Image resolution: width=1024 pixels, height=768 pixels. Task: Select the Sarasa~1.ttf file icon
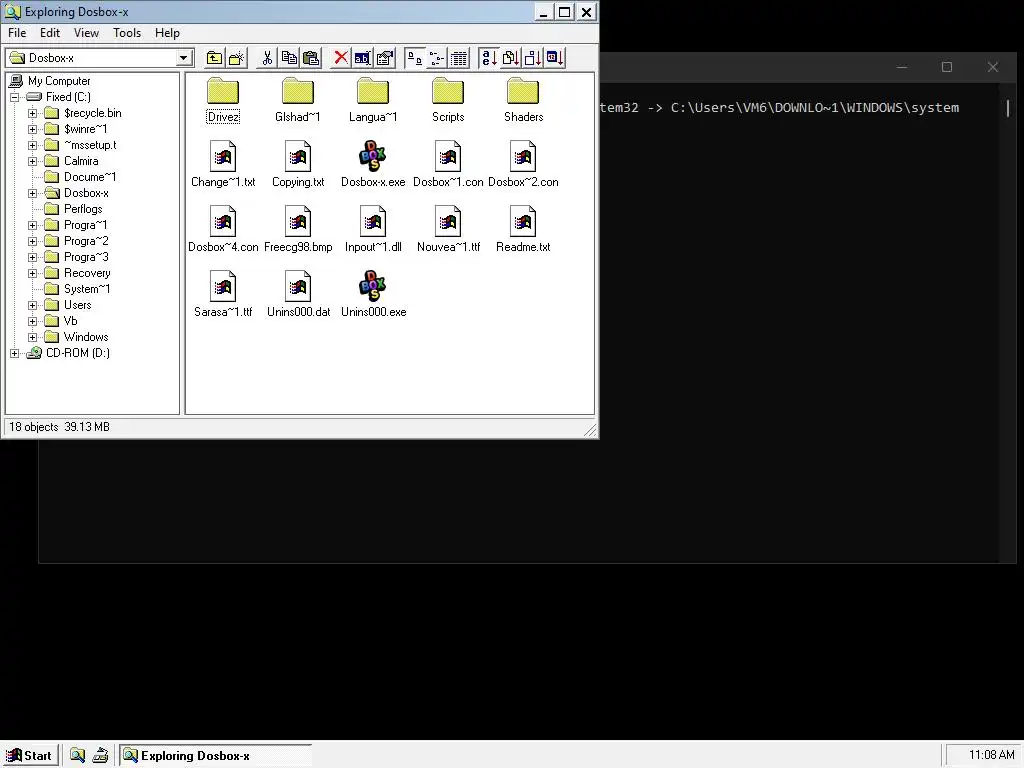[223, 295]
